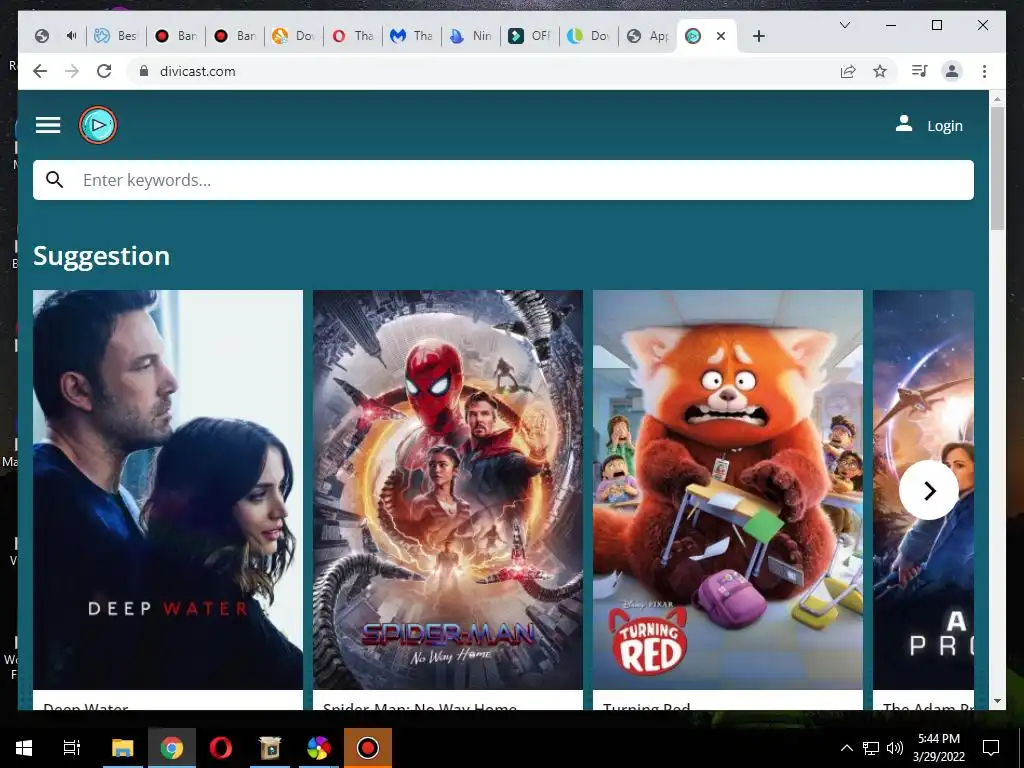
Task: Show next suggestions with the right arrow
Action: pyautogui.click(x=929, y=490)
